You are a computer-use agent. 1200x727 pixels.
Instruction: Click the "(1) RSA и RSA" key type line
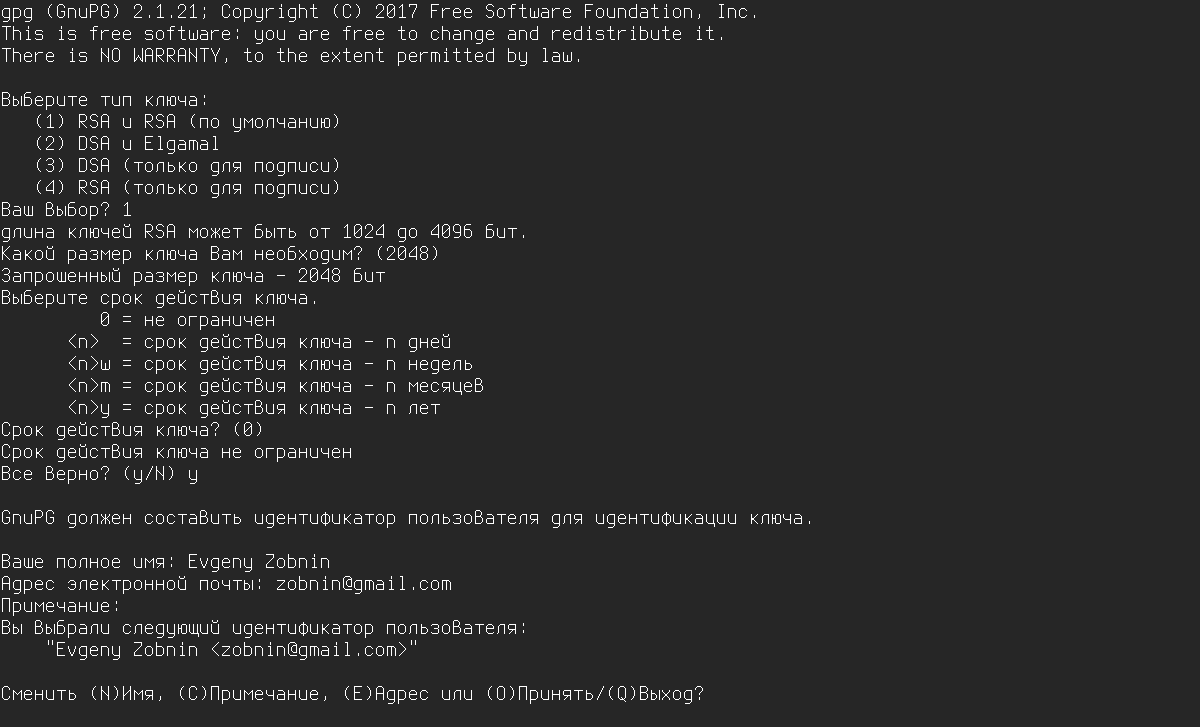point(187,122)
